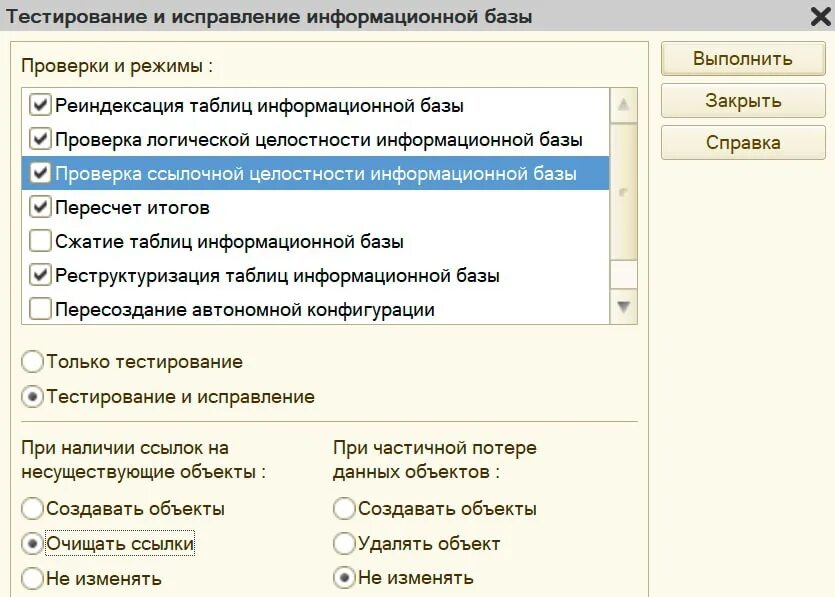Image resolution: width=835 pixels, height=597 pixels.
Task: Uncheck Реиндексация таблиц информационной базы
Action: click(x=40, y=105)
